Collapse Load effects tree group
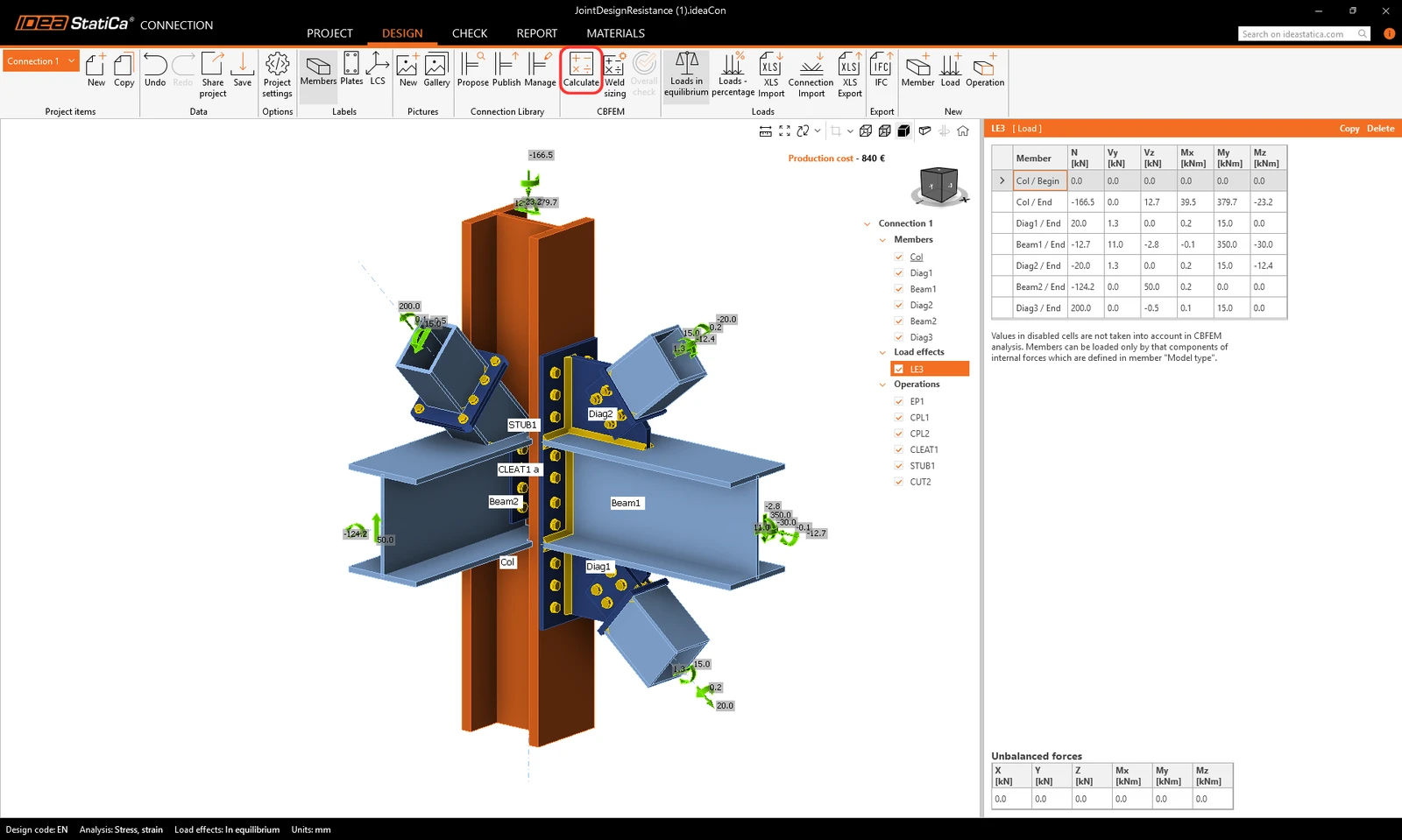The width and height of the screenshot is (1402, 840). click(x=882, y=352)
